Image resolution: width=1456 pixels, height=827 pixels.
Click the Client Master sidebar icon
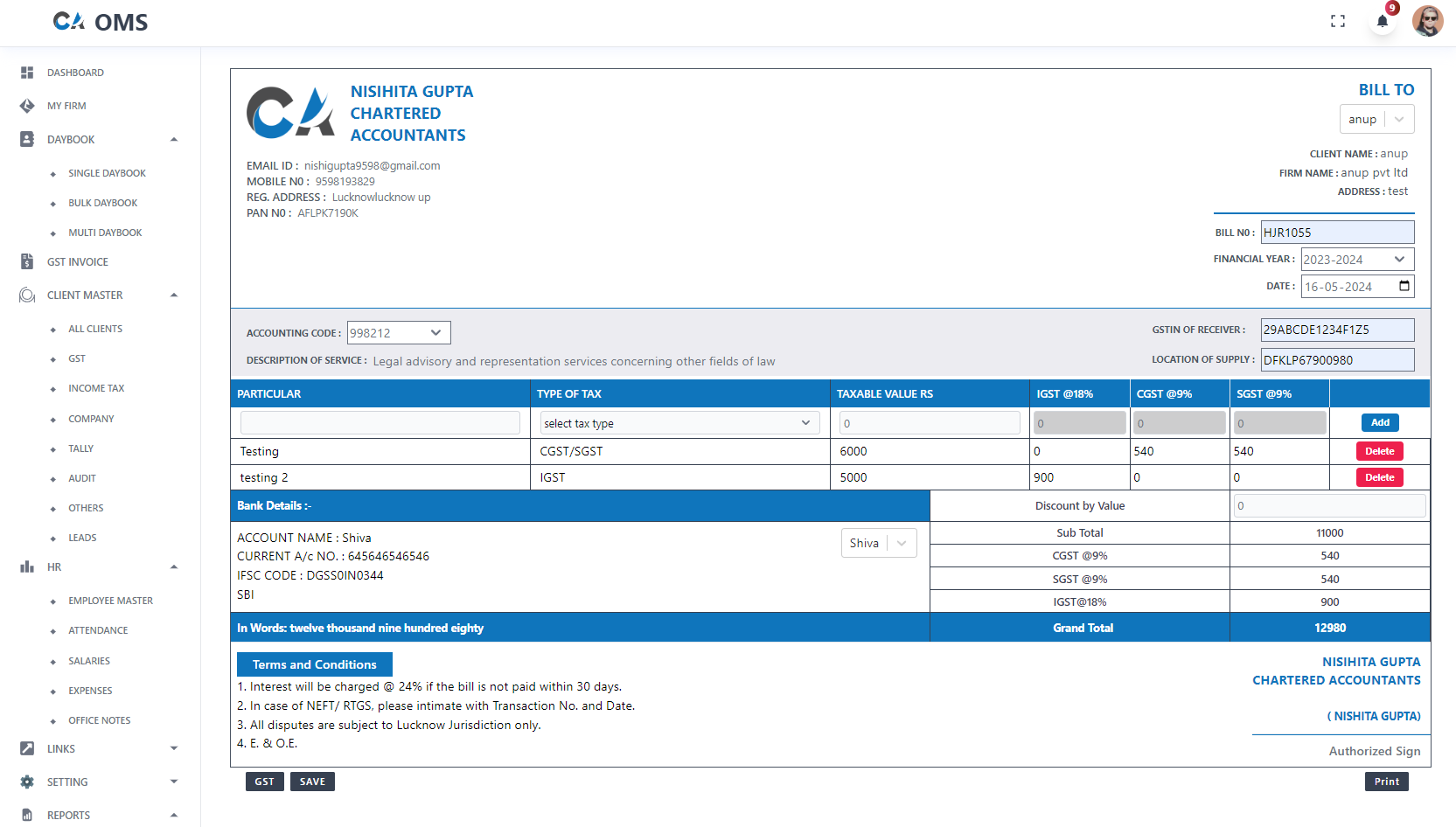(x=26, y=295)
